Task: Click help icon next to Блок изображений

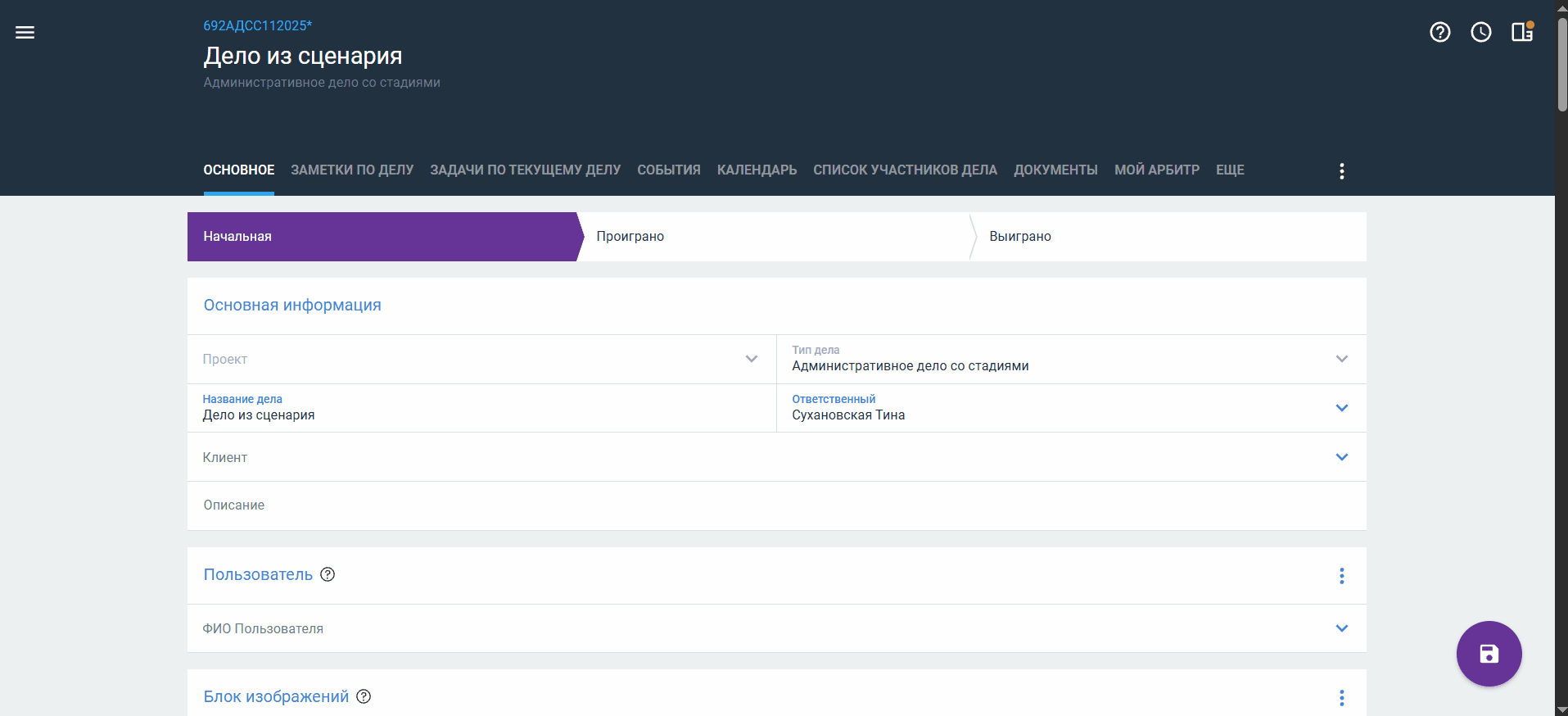Action: (364, 696)
